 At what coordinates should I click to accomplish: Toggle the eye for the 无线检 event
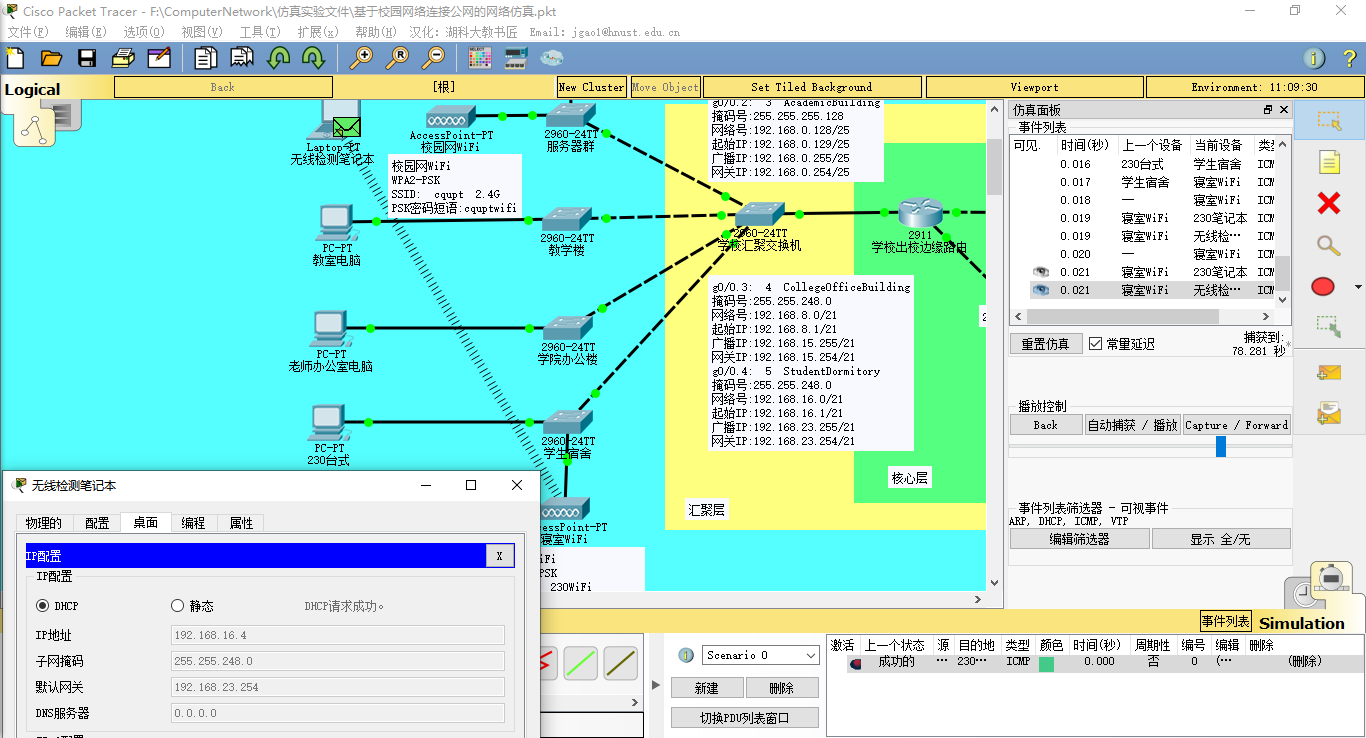[1041, 290]
